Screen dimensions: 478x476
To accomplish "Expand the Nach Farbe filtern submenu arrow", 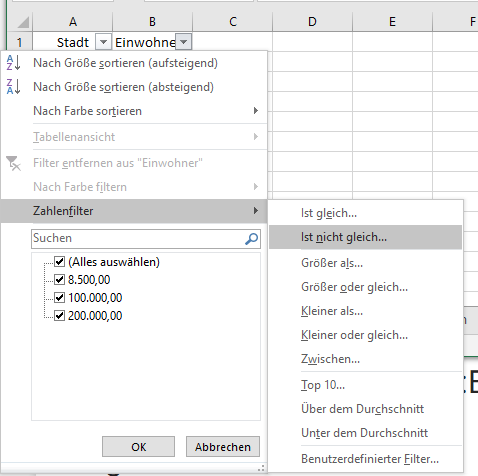I will coord(256,187).
